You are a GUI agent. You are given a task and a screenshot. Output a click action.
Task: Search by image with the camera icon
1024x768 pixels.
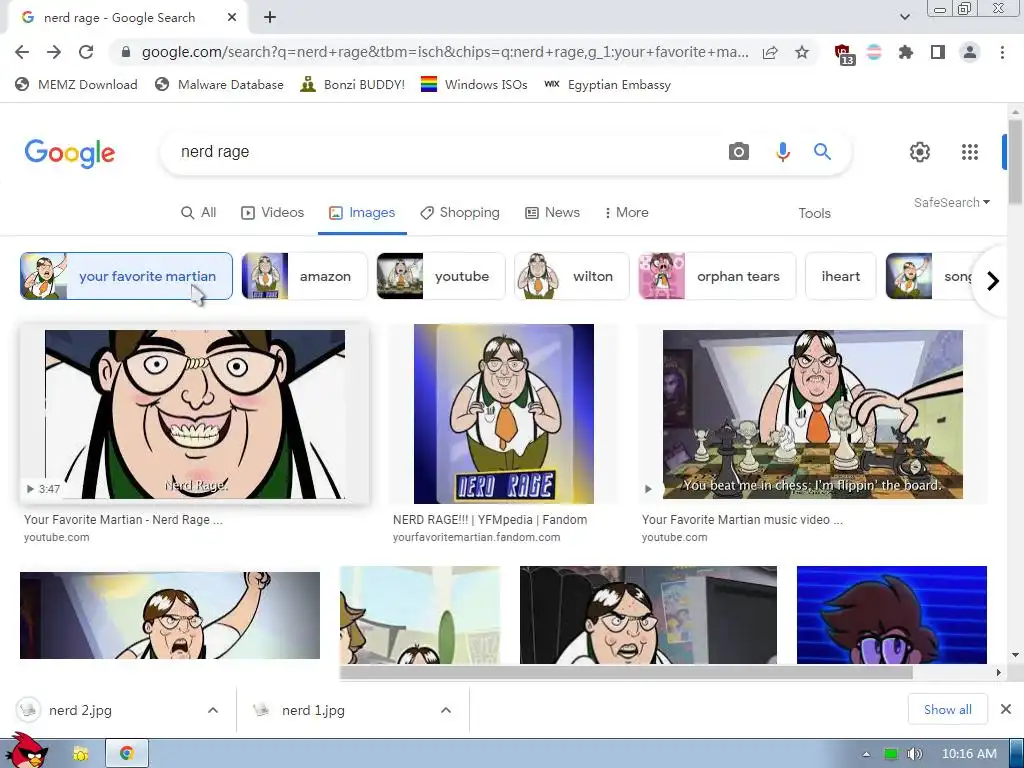click(x=739, y=152)
